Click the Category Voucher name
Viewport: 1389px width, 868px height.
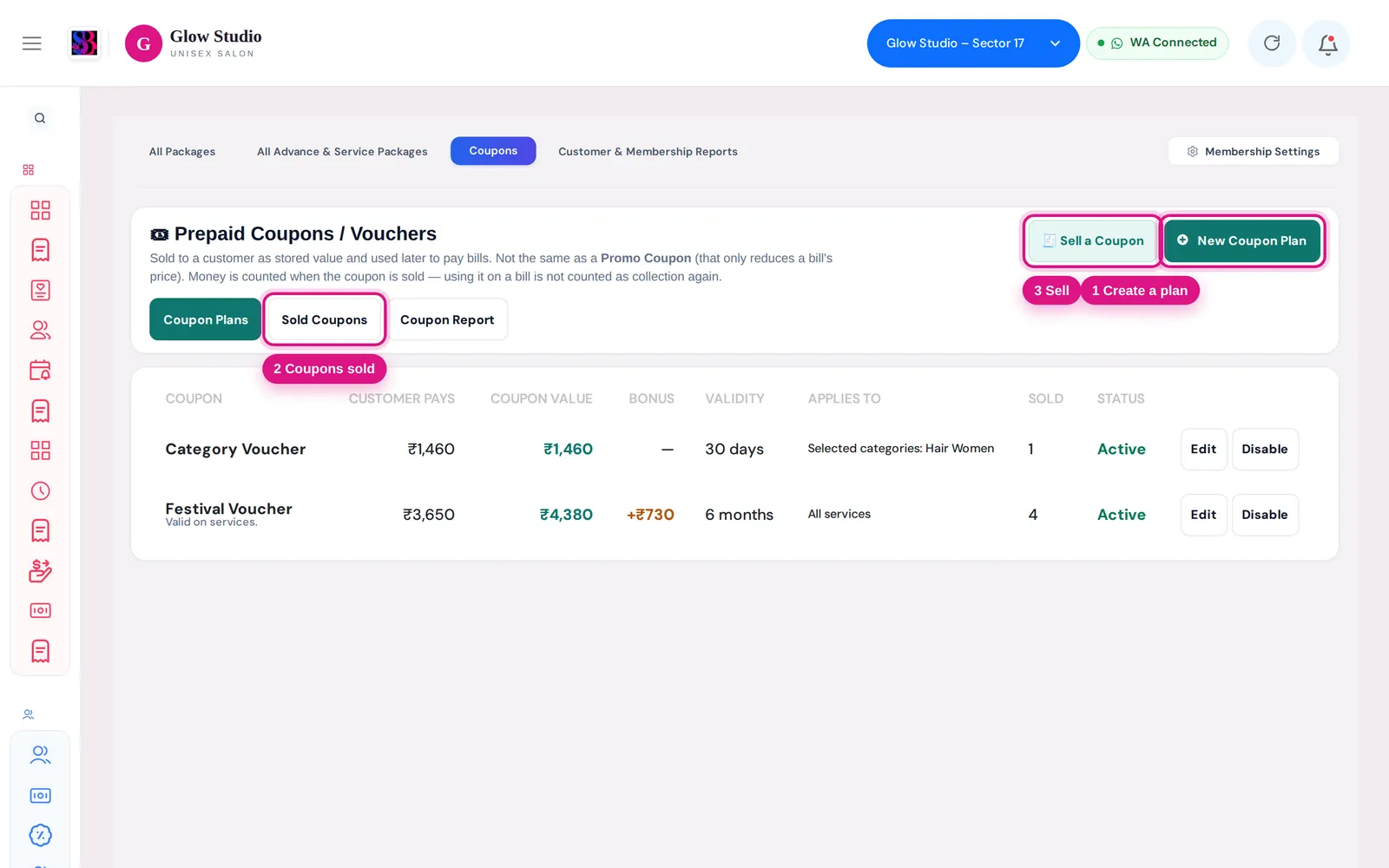tap(235, 449)
